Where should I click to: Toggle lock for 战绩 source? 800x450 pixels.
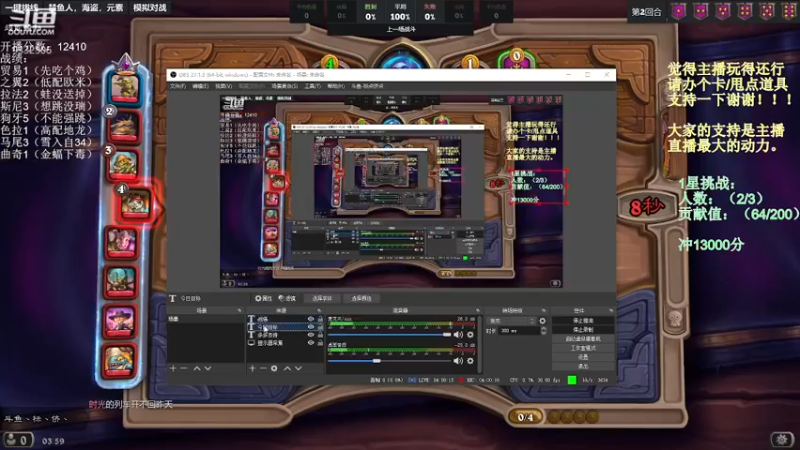(x=320, y=319)
